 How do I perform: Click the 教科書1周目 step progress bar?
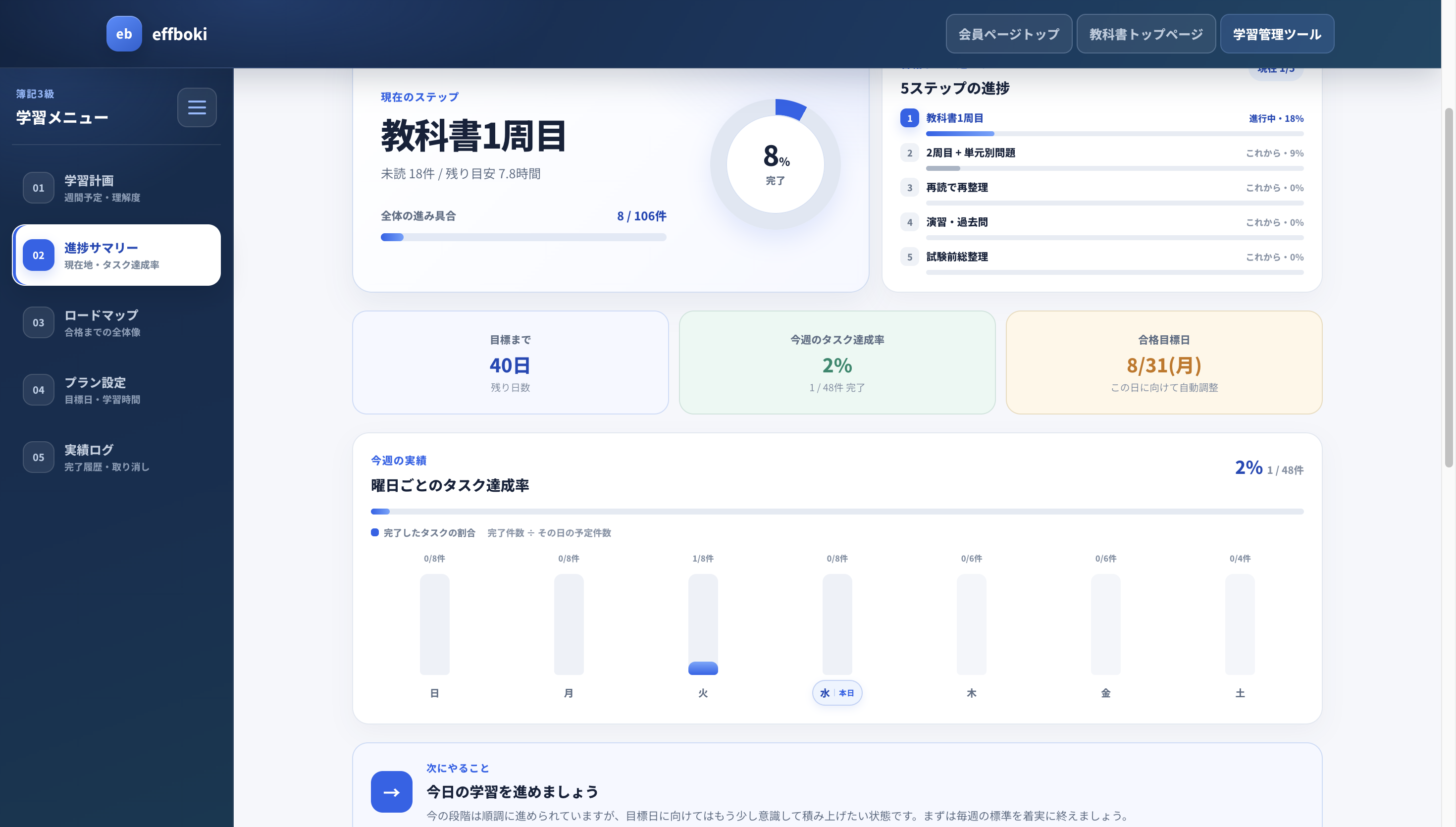(1114, 134)
